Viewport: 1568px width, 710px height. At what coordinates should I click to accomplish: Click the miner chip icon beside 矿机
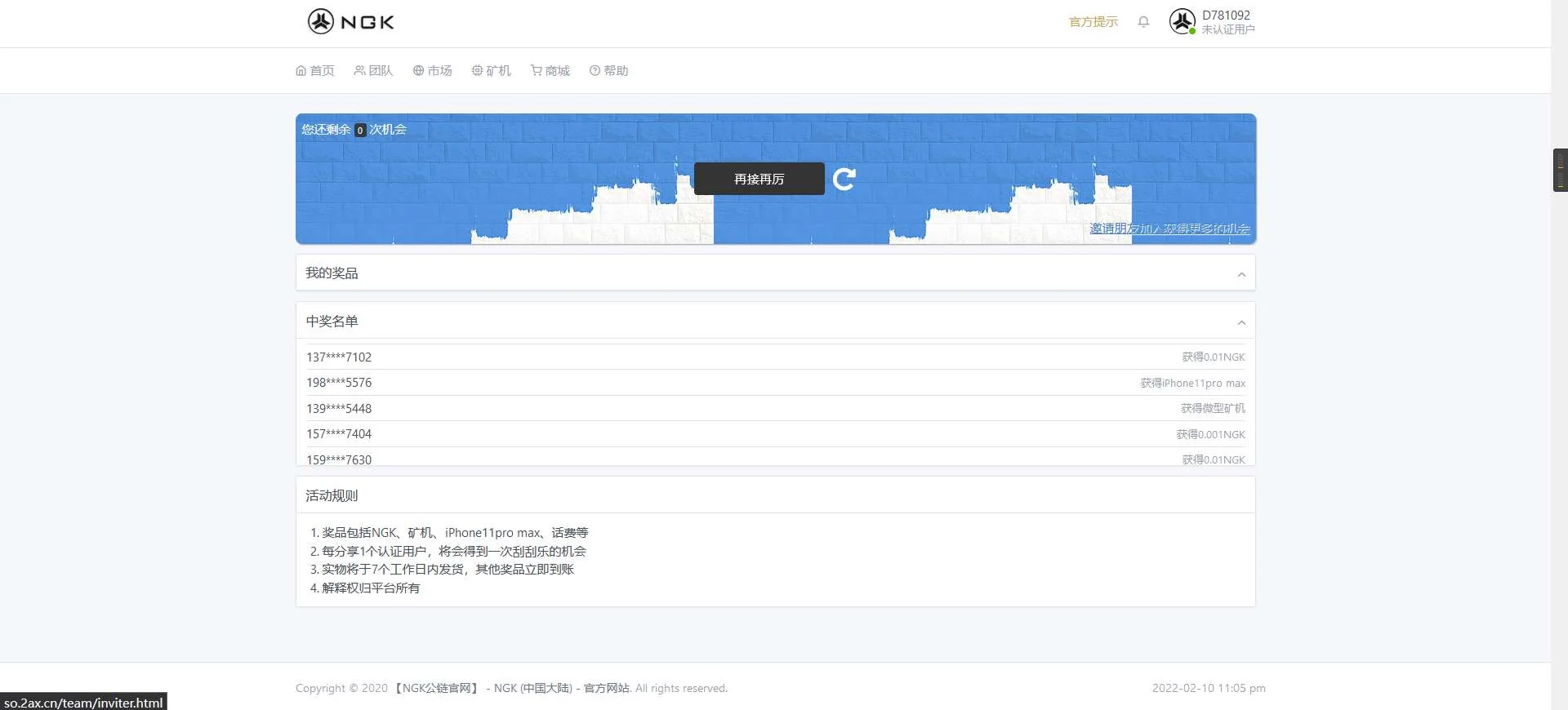(477, 71)
